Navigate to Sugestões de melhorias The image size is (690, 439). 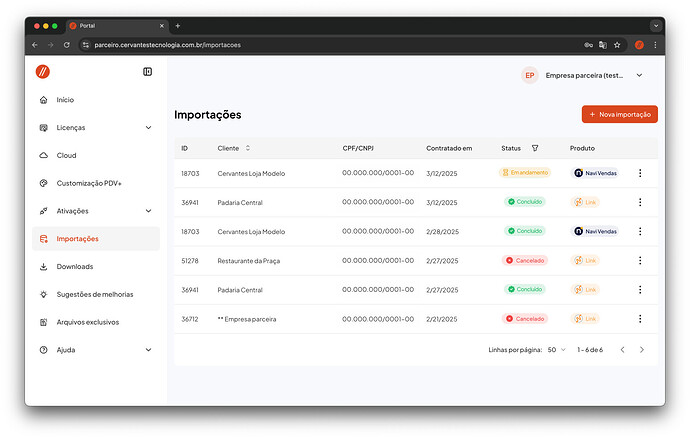click(94, 294)
